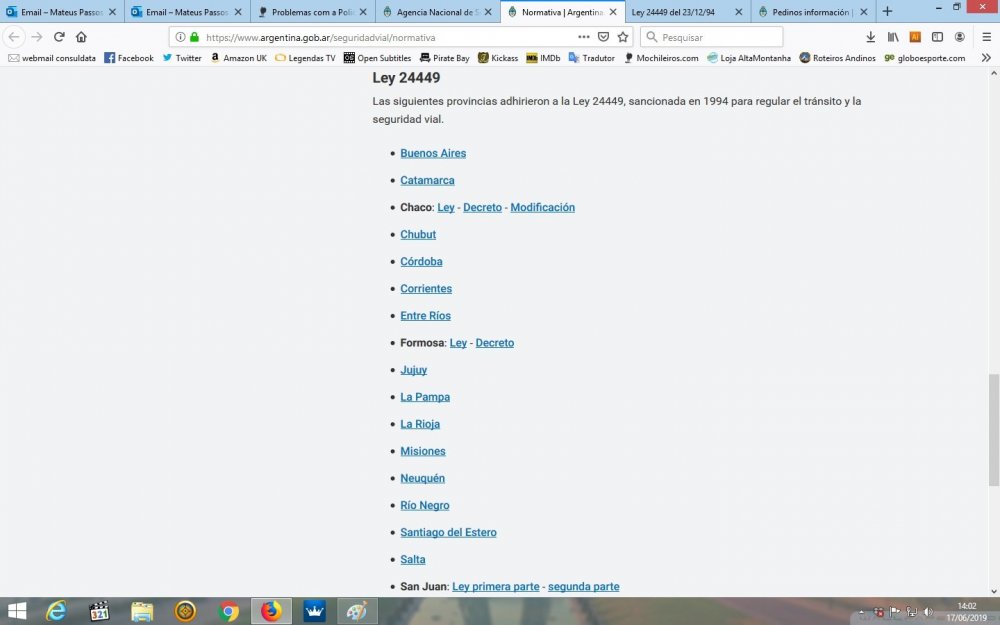Show more bookmarks via overflow chevron
This screenshot has width=1000, height=625.
(x=986, y=58)
